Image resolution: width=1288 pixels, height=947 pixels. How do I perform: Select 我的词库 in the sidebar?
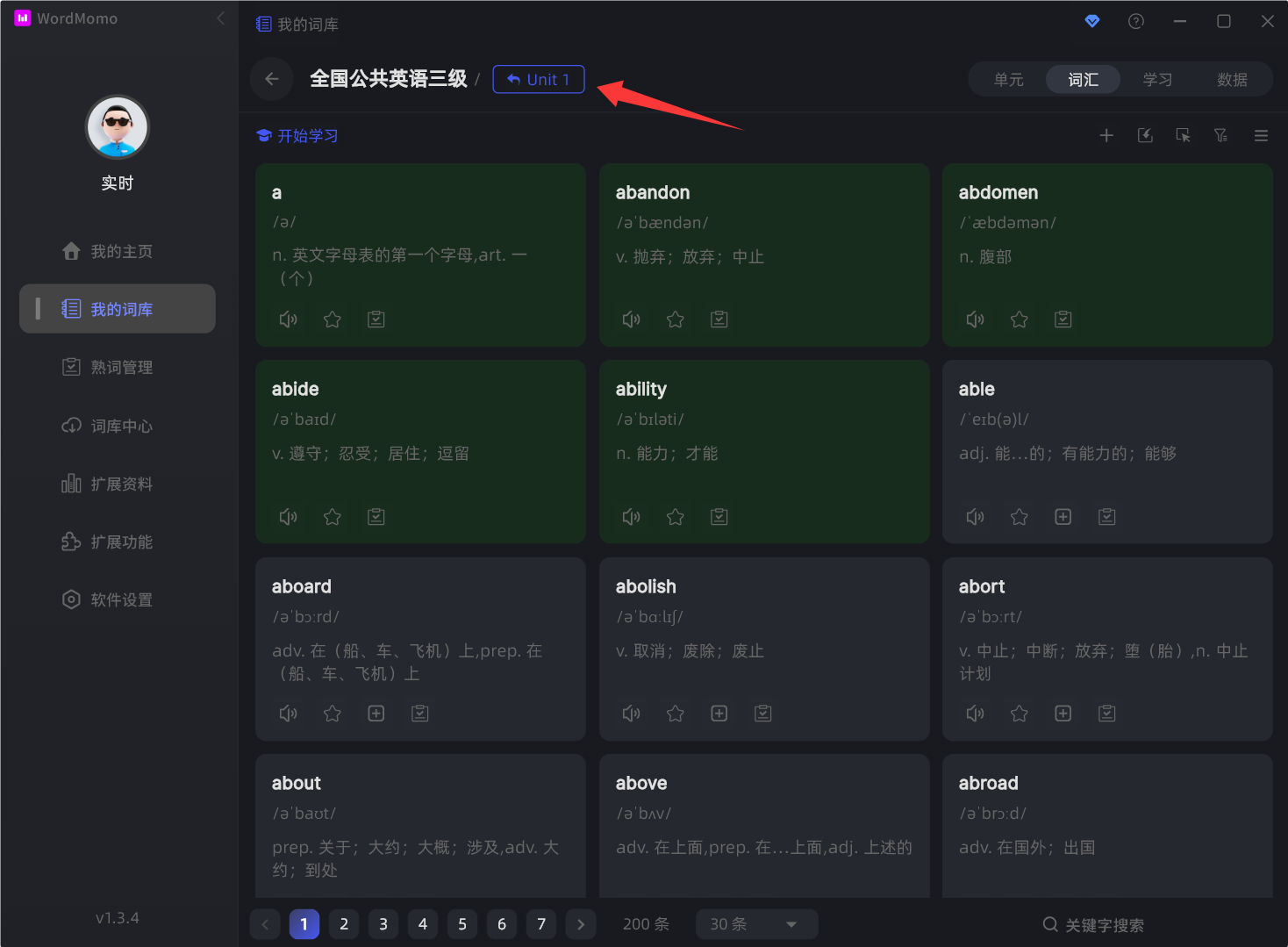(x=118, y=309)
